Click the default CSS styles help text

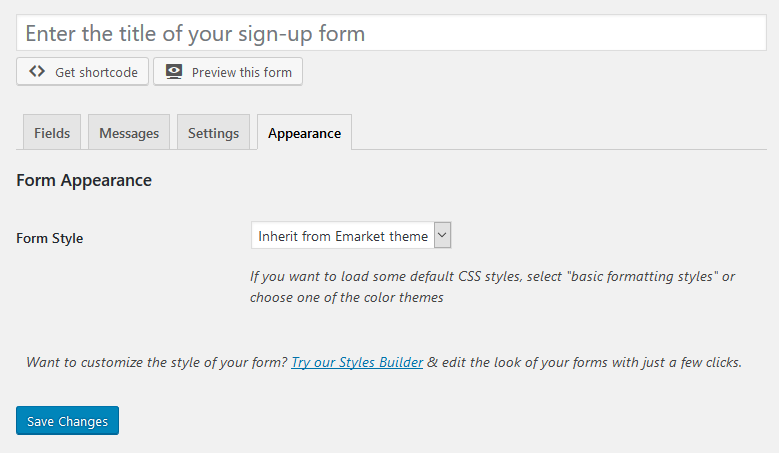tap(492, 287)
